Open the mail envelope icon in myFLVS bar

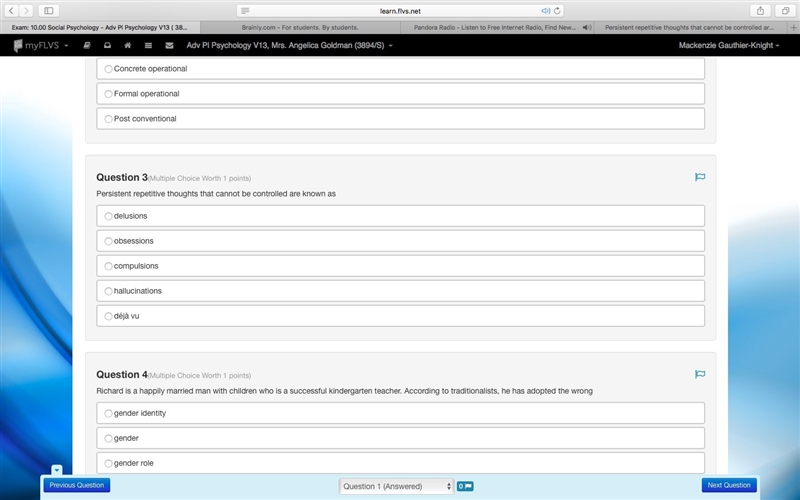[169, 45]
